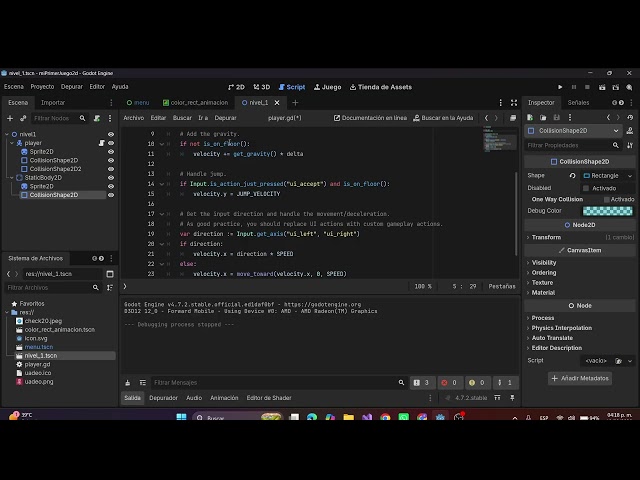Stop the running project
640x480 pixels.
pos(587,87)
